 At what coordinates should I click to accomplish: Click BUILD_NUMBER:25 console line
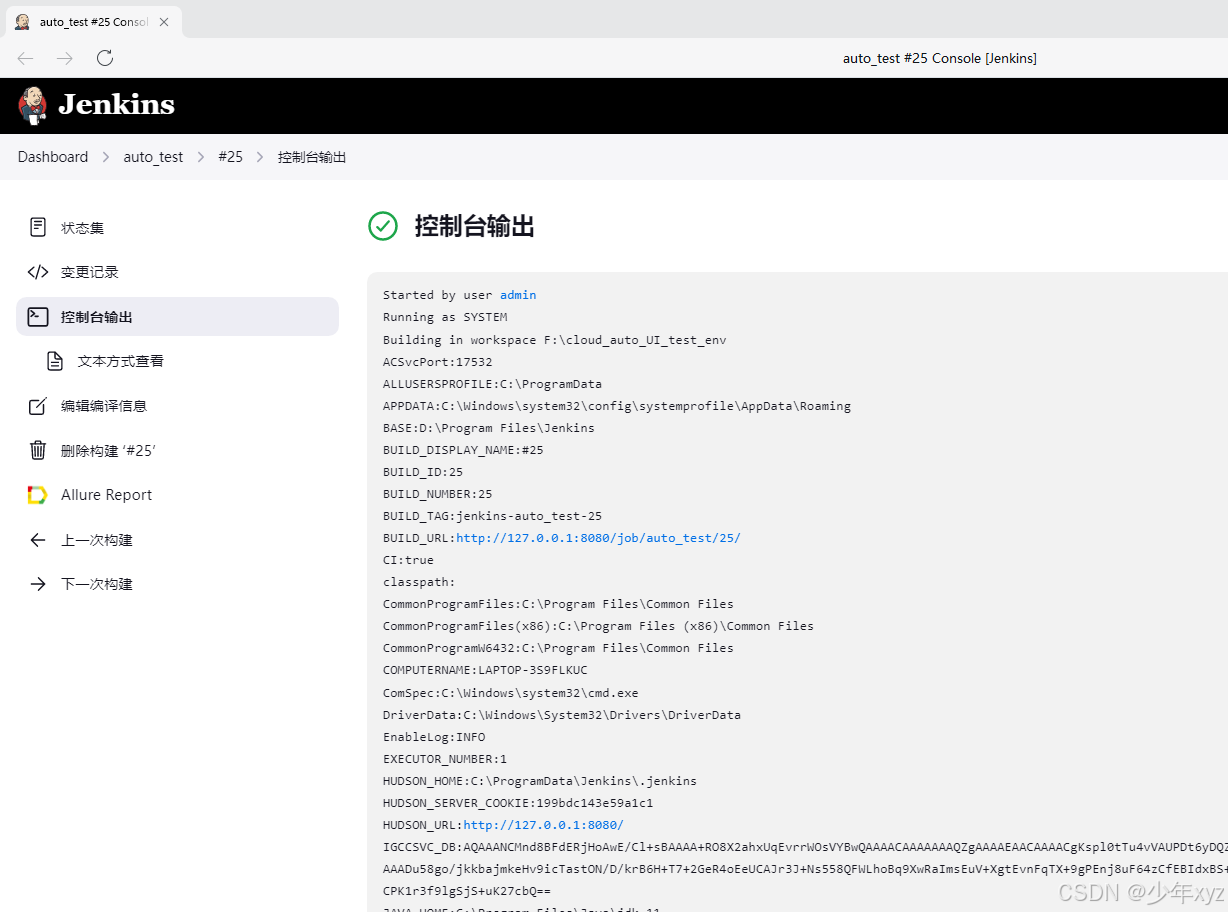(438, 494)
